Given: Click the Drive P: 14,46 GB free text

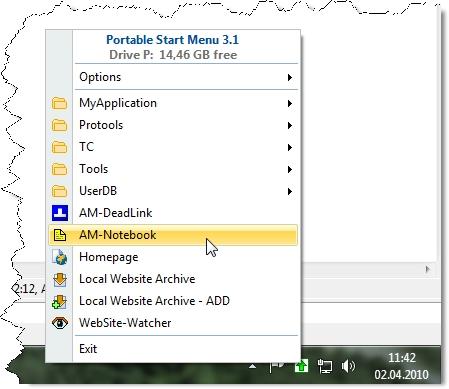Looking at the screenshot, I should coord(173,55).
